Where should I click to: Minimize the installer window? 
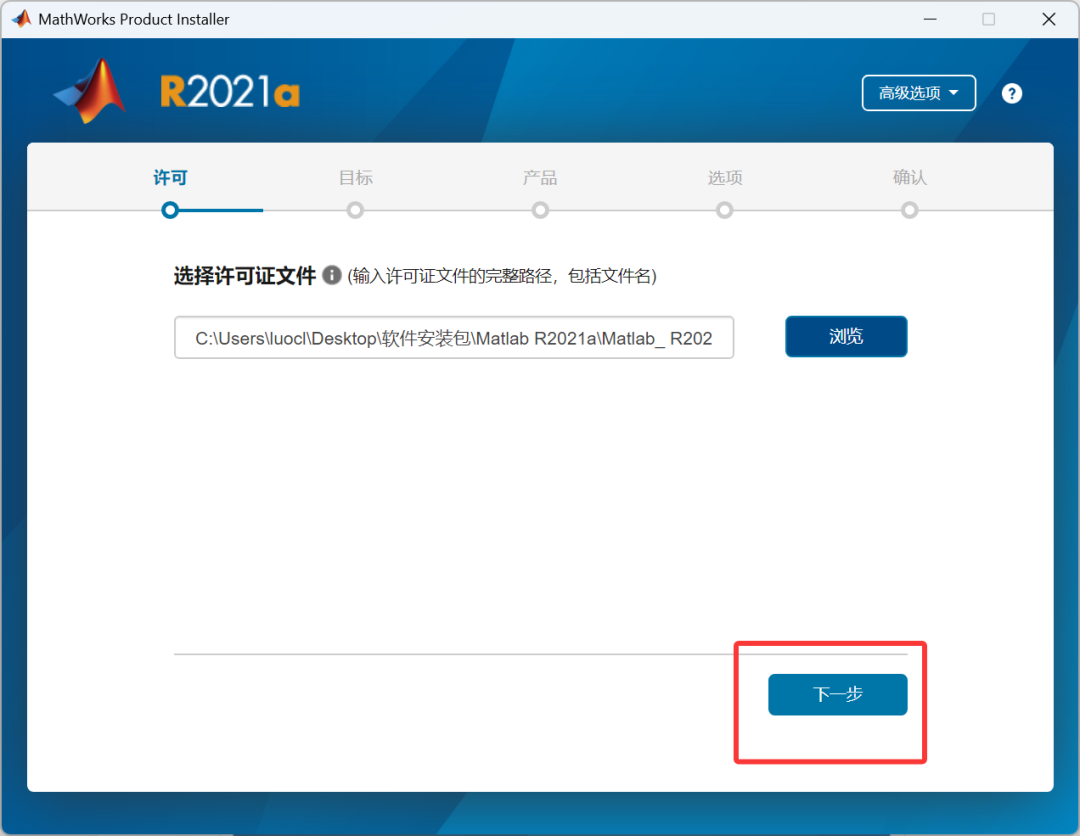coord(930,19)
